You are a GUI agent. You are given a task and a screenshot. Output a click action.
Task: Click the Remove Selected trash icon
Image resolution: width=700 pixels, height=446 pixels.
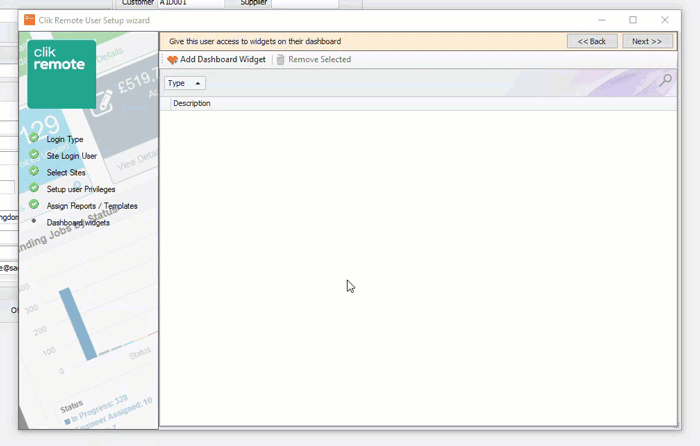(280, 59)
